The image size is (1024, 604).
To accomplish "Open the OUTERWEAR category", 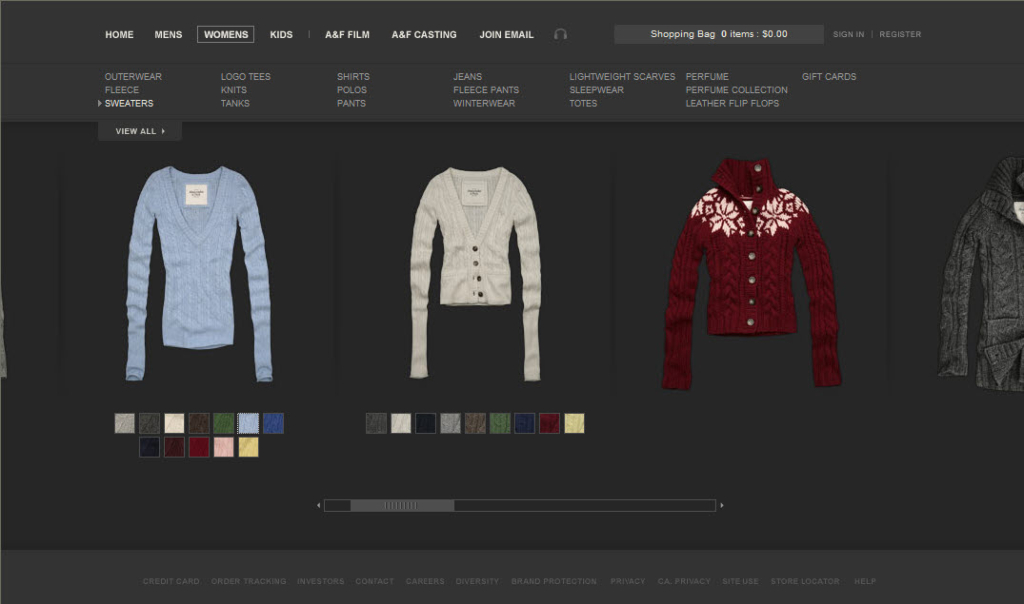I will pos(133,76).
